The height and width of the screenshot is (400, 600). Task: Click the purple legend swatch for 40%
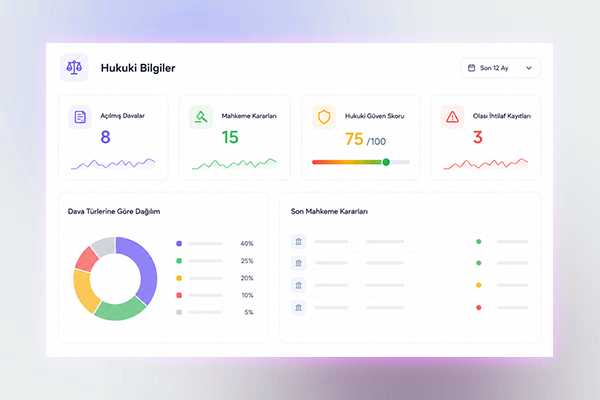click(x=179, y=243)
